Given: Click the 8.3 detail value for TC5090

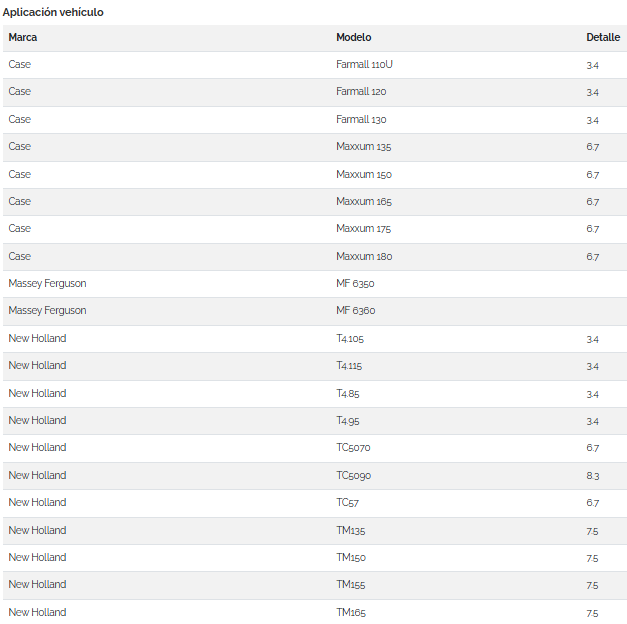Looking at the screenshot, I should [592, 476].
